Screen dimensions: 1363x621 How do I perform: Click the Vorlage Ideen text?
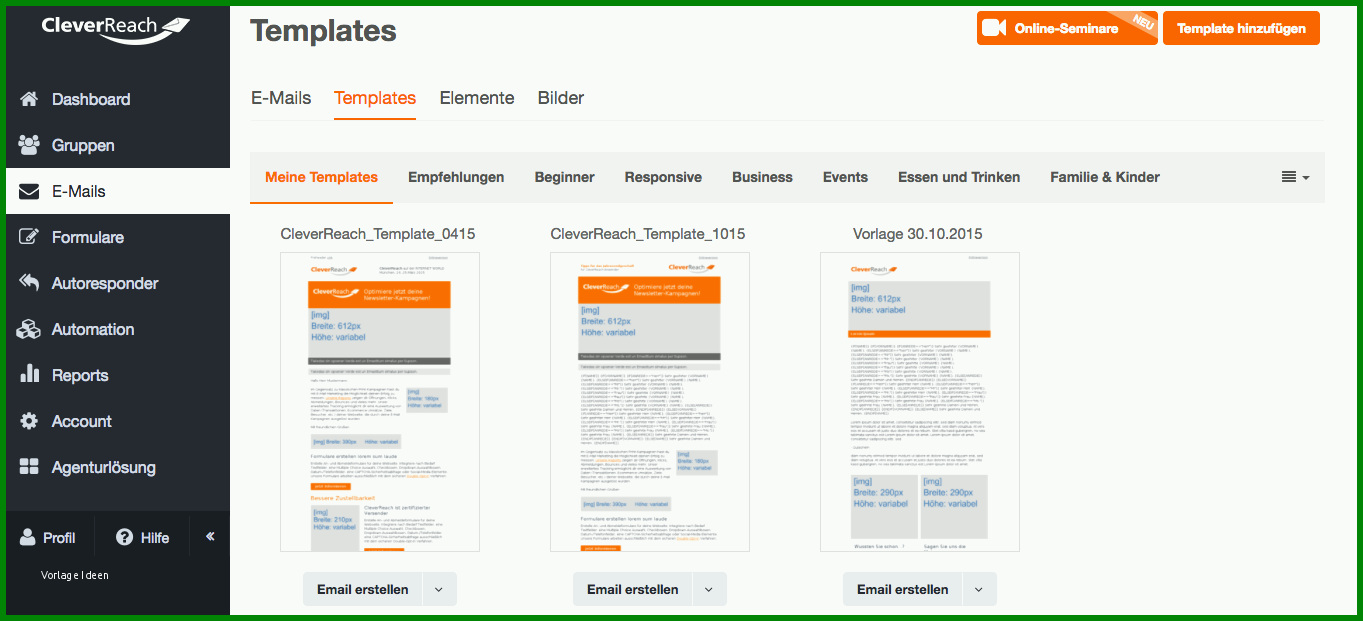[x=75, y=575]
